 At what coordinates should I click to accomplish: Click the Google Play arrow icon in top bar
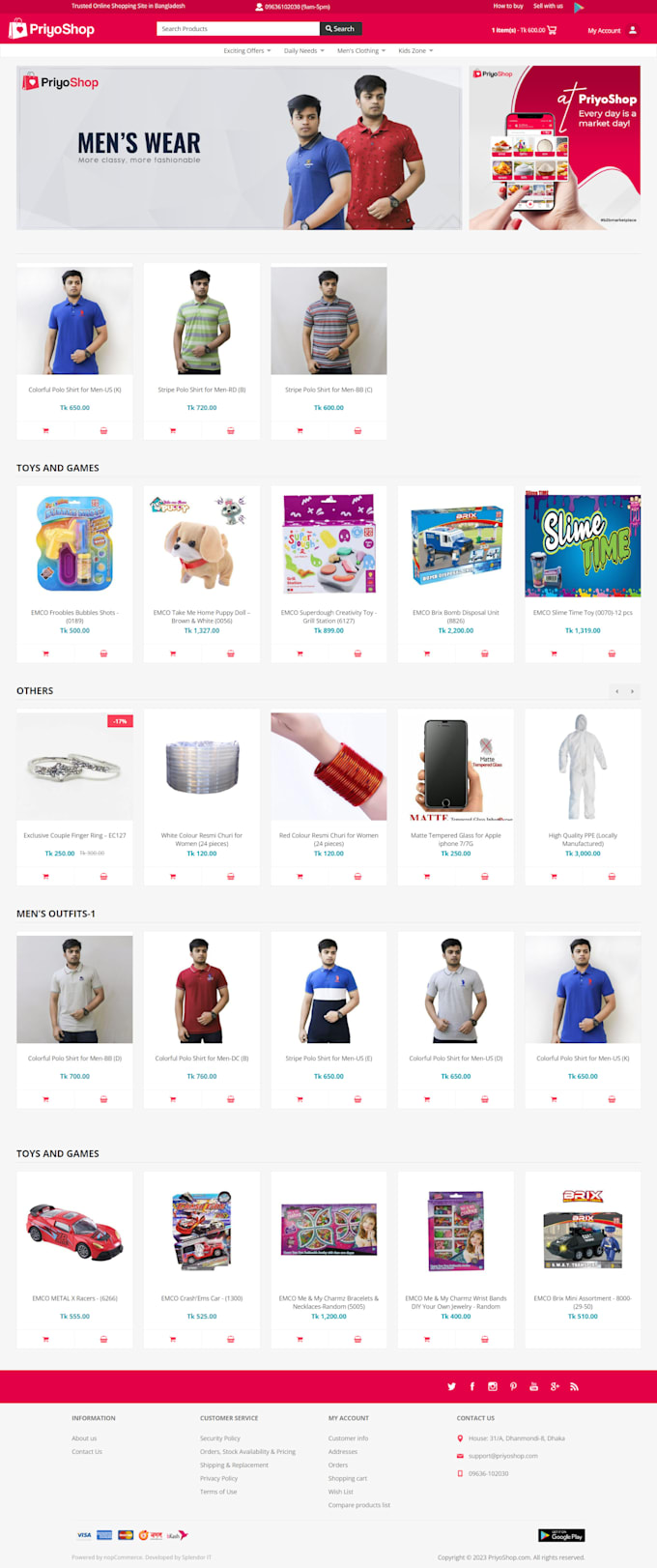pyautogui.click(x=579, y=7)
